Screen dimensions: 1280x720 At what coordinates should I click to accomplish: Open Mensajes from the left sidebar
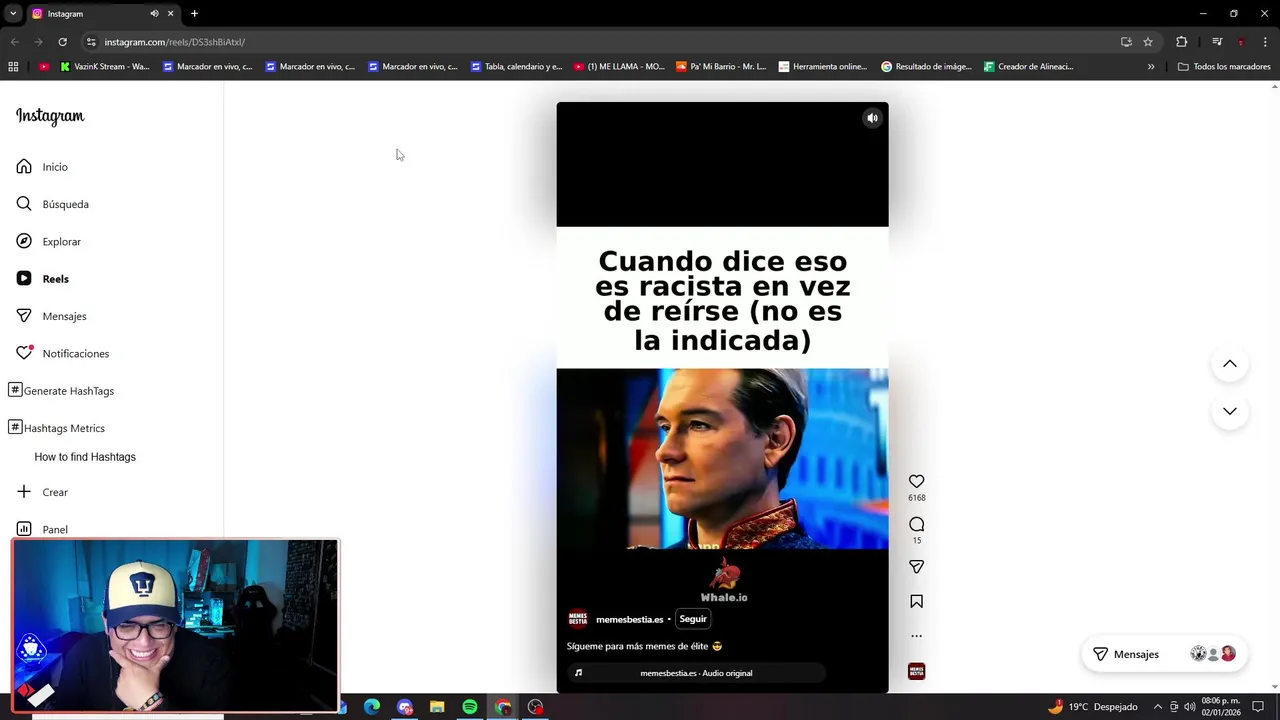pyautogui.click(x=51, y=316)
